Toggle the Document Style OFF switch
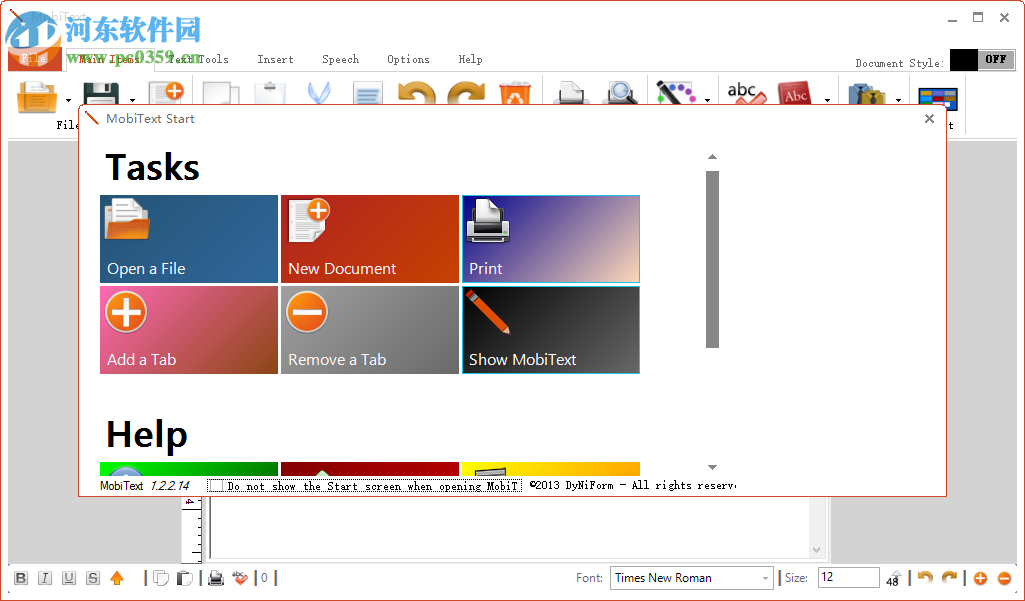This screenshot has height=601, width=1025. pyautogui.click(x=982, y=60)
